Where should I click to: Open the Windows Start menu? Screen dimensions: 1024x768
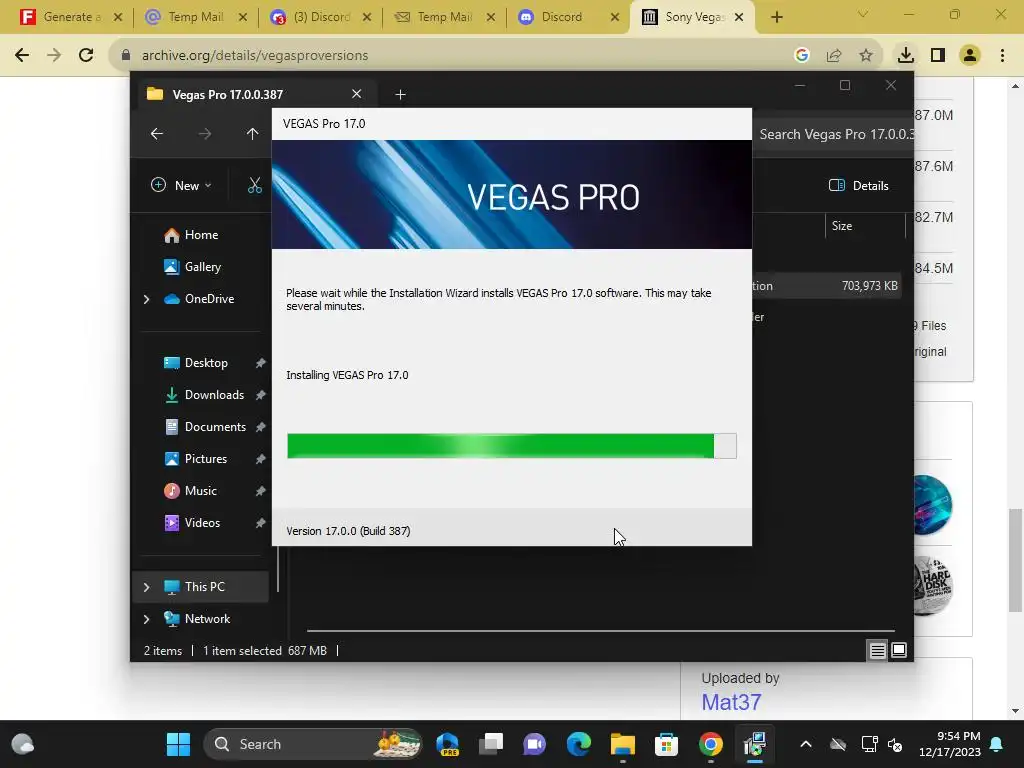coord(178,744)
